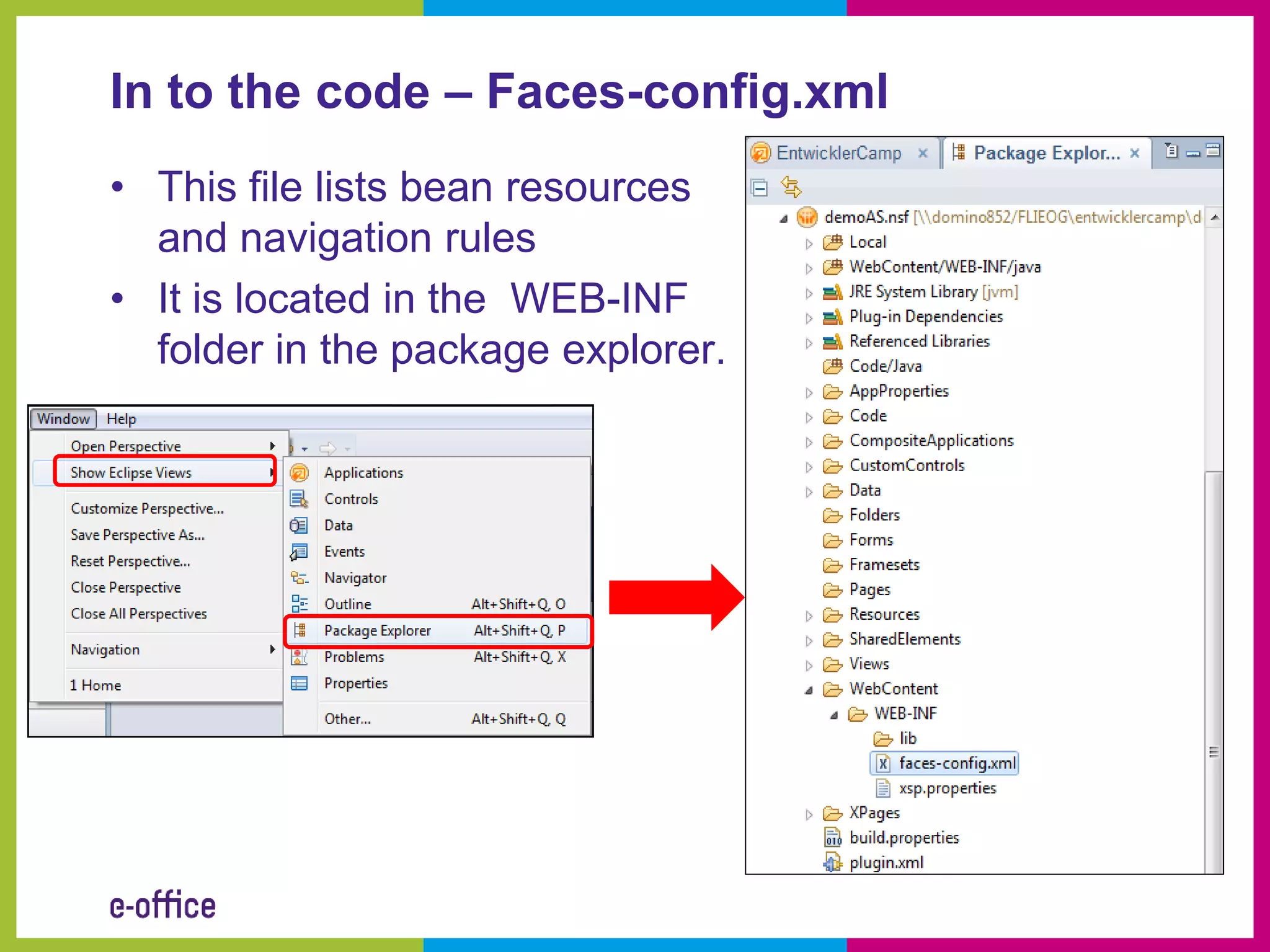
Task: Click the Events view icon in submenu
Action: (299, 552)
